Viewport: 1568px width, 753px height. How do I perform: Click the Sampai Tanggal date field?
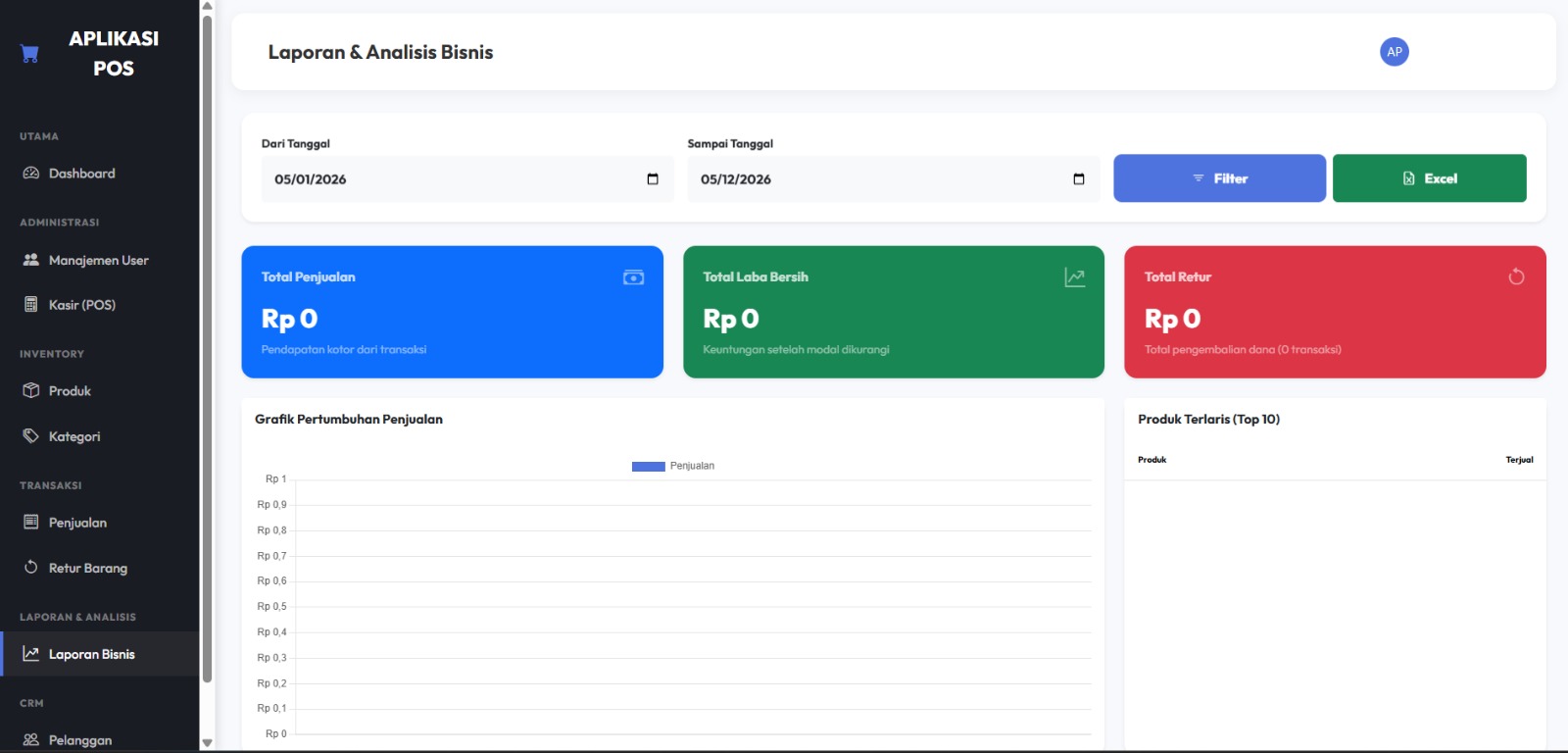click(893, 178)
